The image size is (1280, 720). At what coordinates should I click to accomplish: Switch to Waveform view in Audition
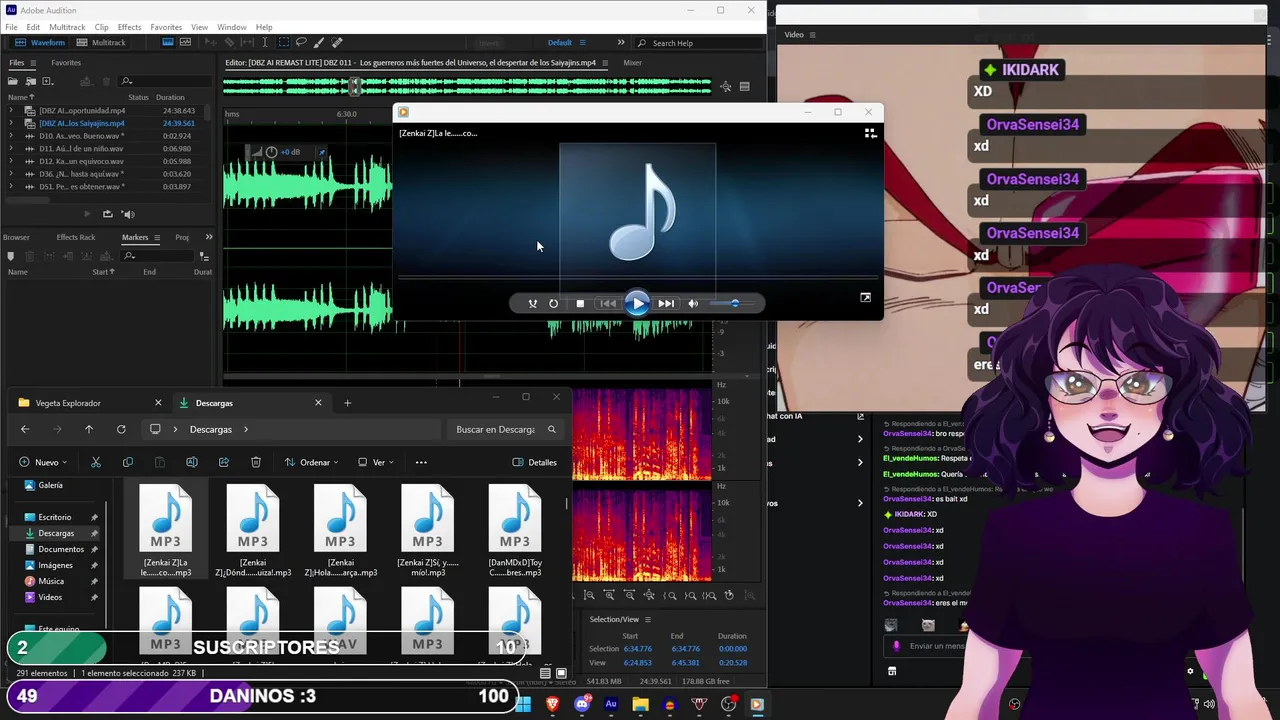point(41,43)
